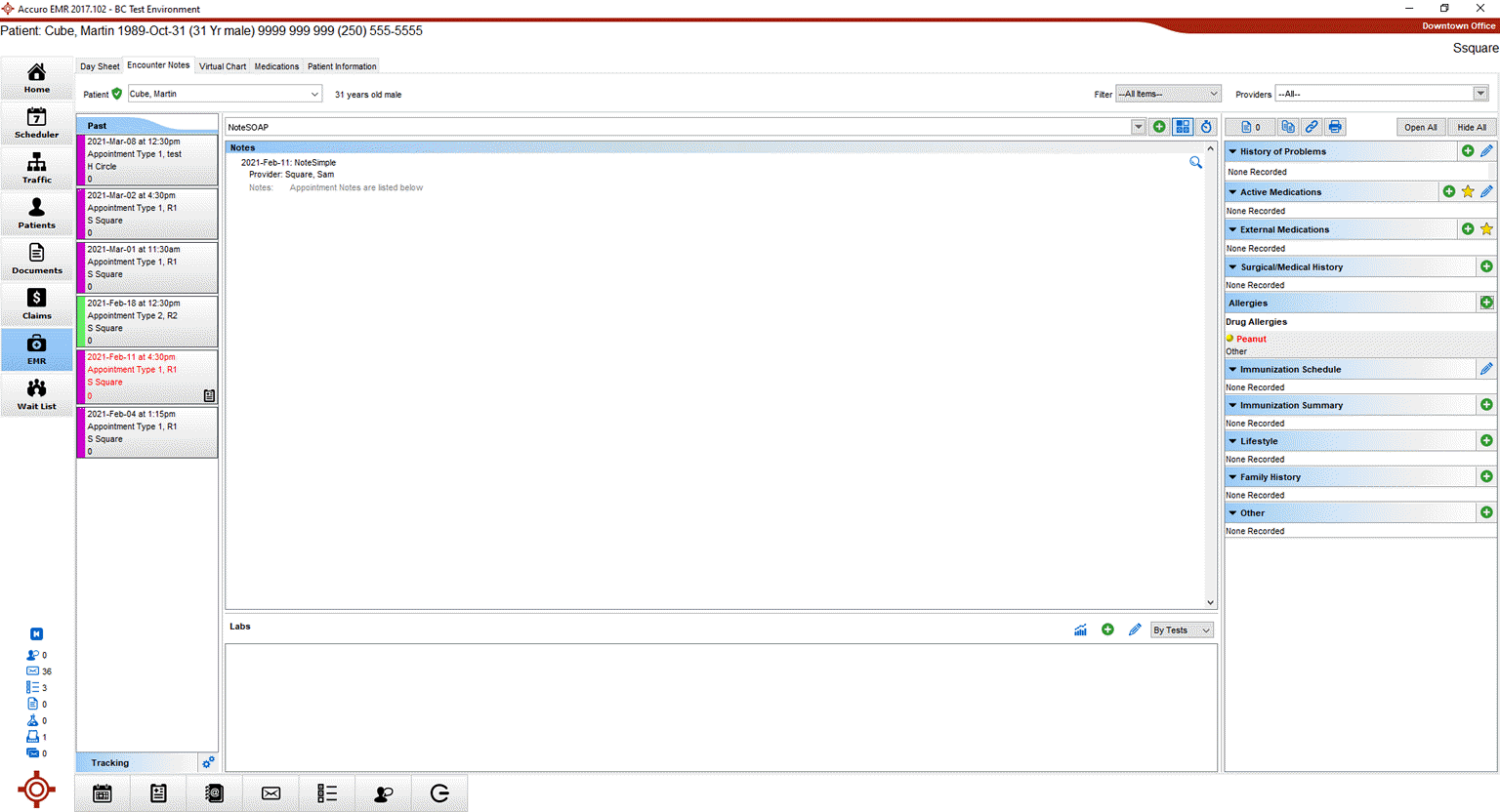Collapse the Lifestyle section

[1233, 441]
